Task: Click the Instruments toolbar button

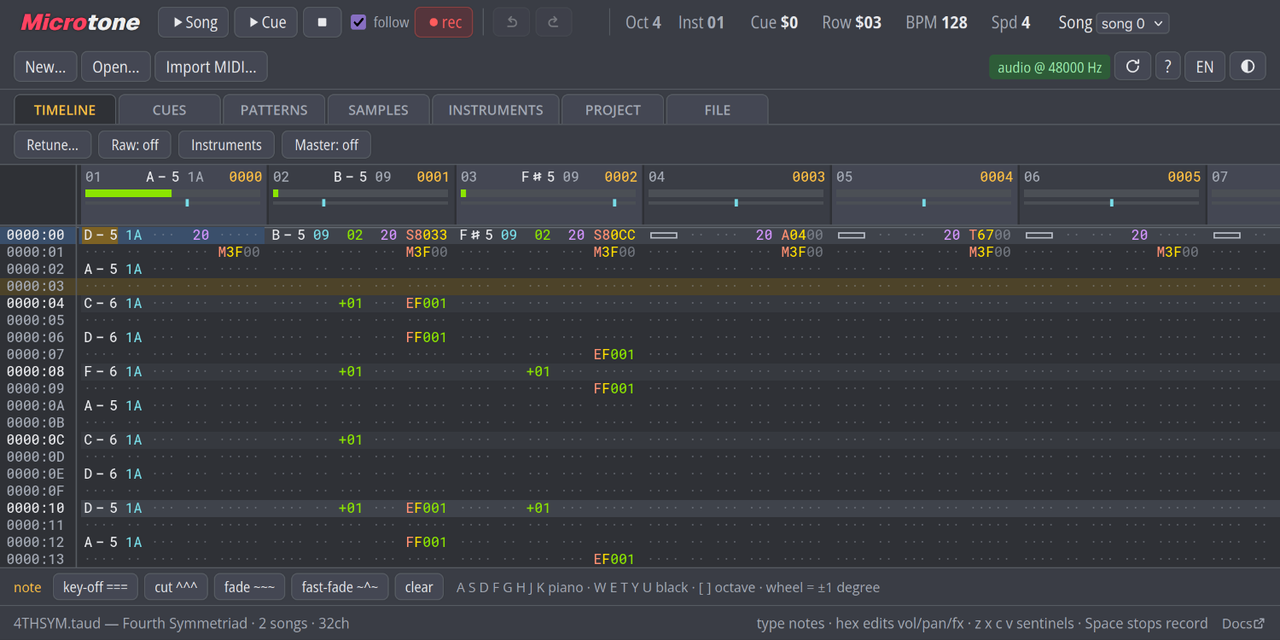Action: point(227,145)
